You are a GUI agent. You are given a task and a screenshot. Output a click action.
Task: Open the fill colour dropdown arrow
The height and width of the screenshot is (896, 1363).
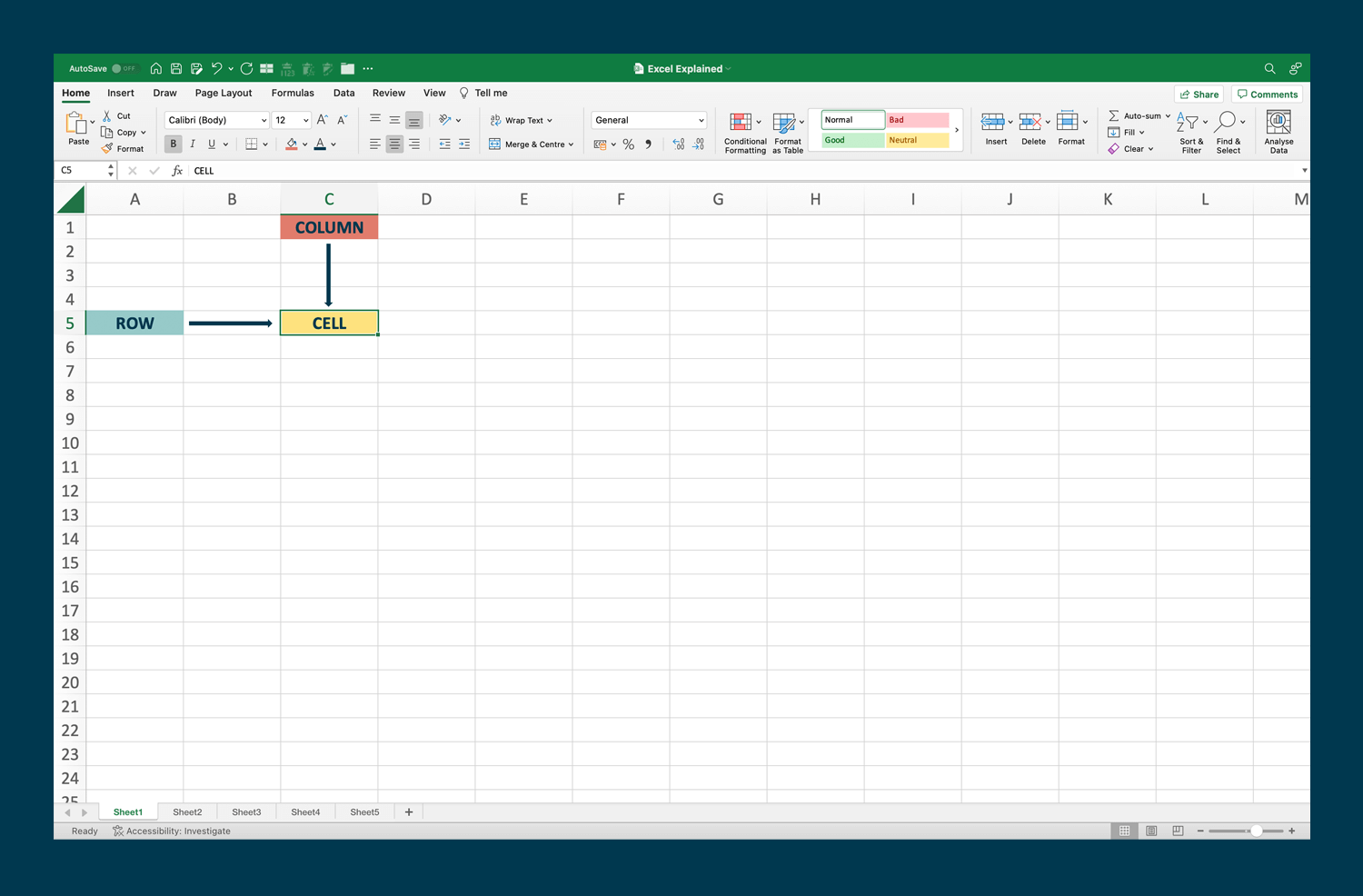click(x=304, y=144)
